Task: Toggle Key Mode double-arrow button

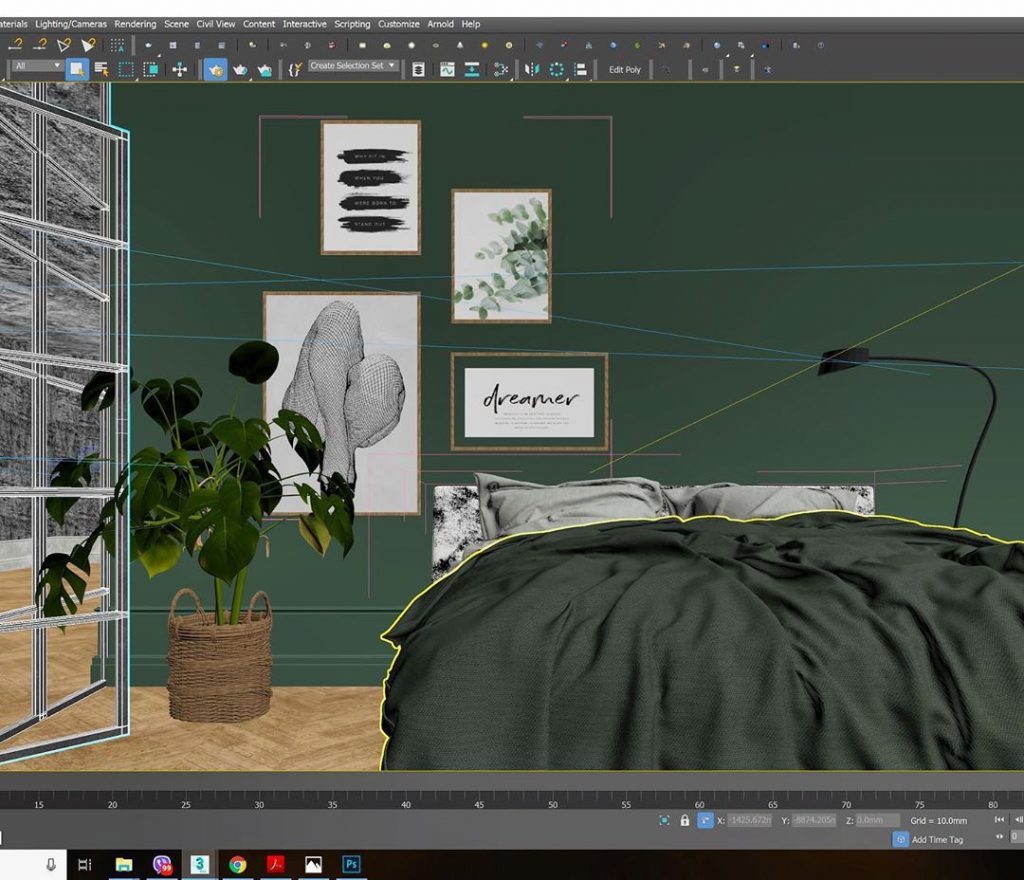Action: [999, 836]
